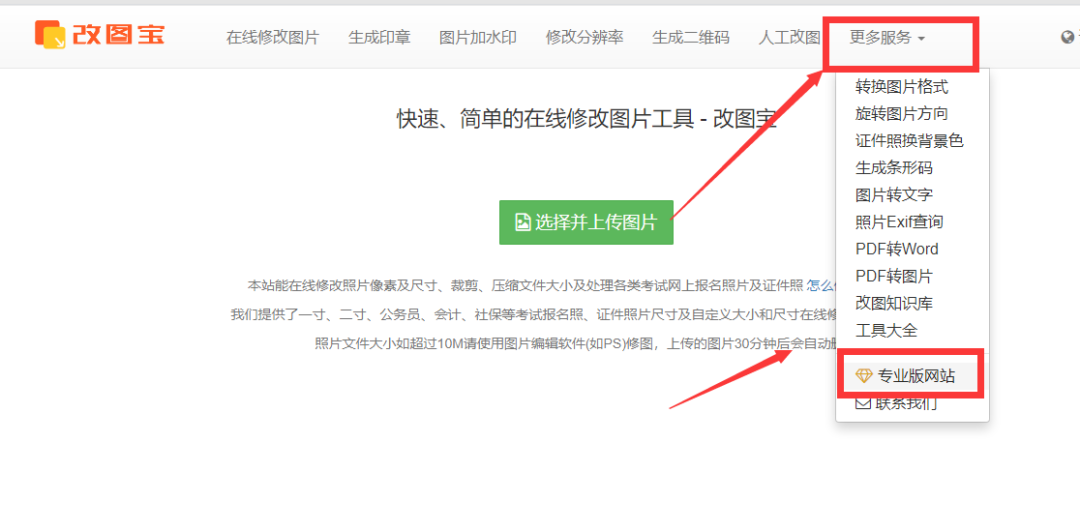
Task: Open 改图知识库 from the menu
Action: coord(894,303)
